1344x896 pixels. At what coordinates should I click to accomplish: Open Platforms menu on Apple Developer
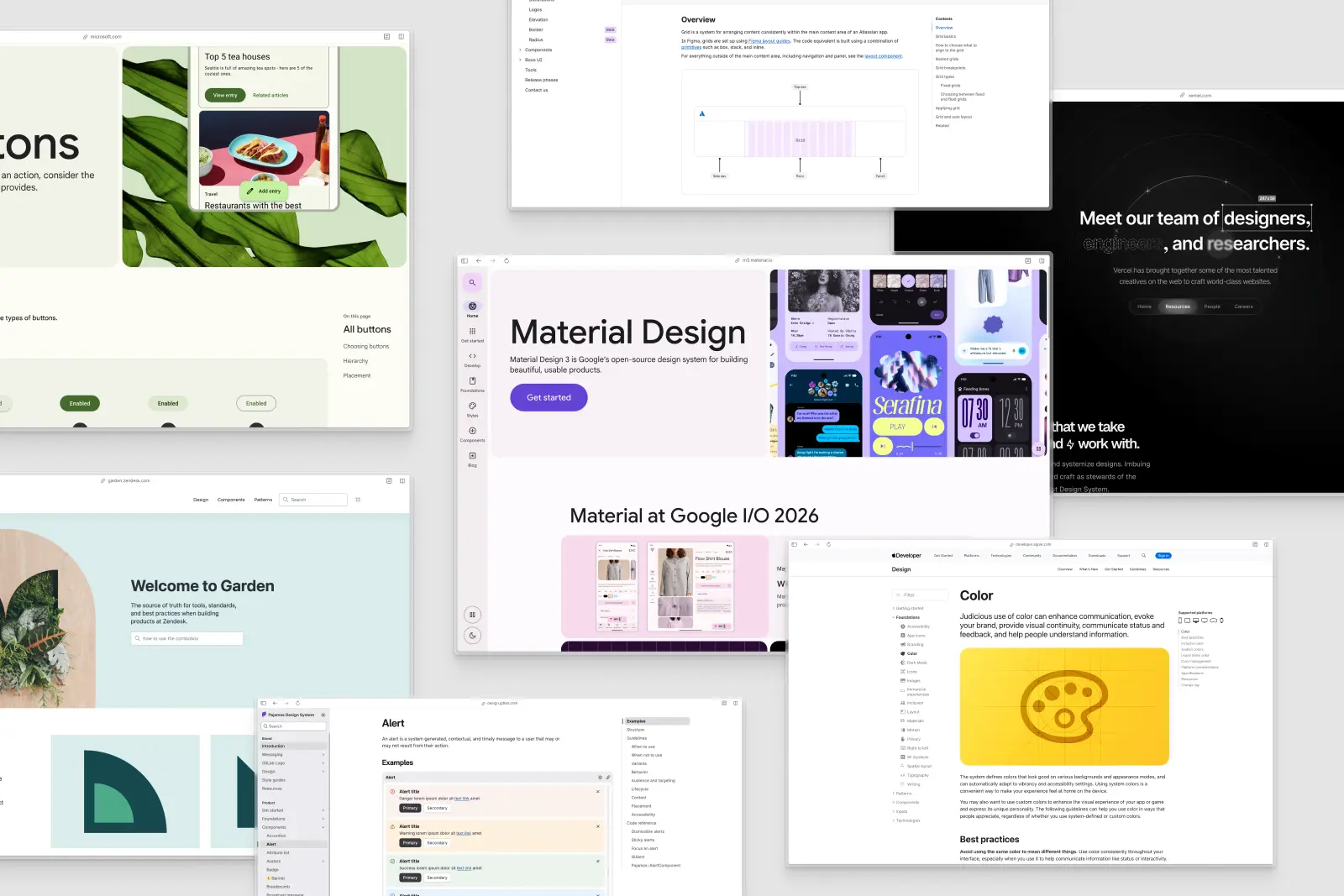coord(972,556)
